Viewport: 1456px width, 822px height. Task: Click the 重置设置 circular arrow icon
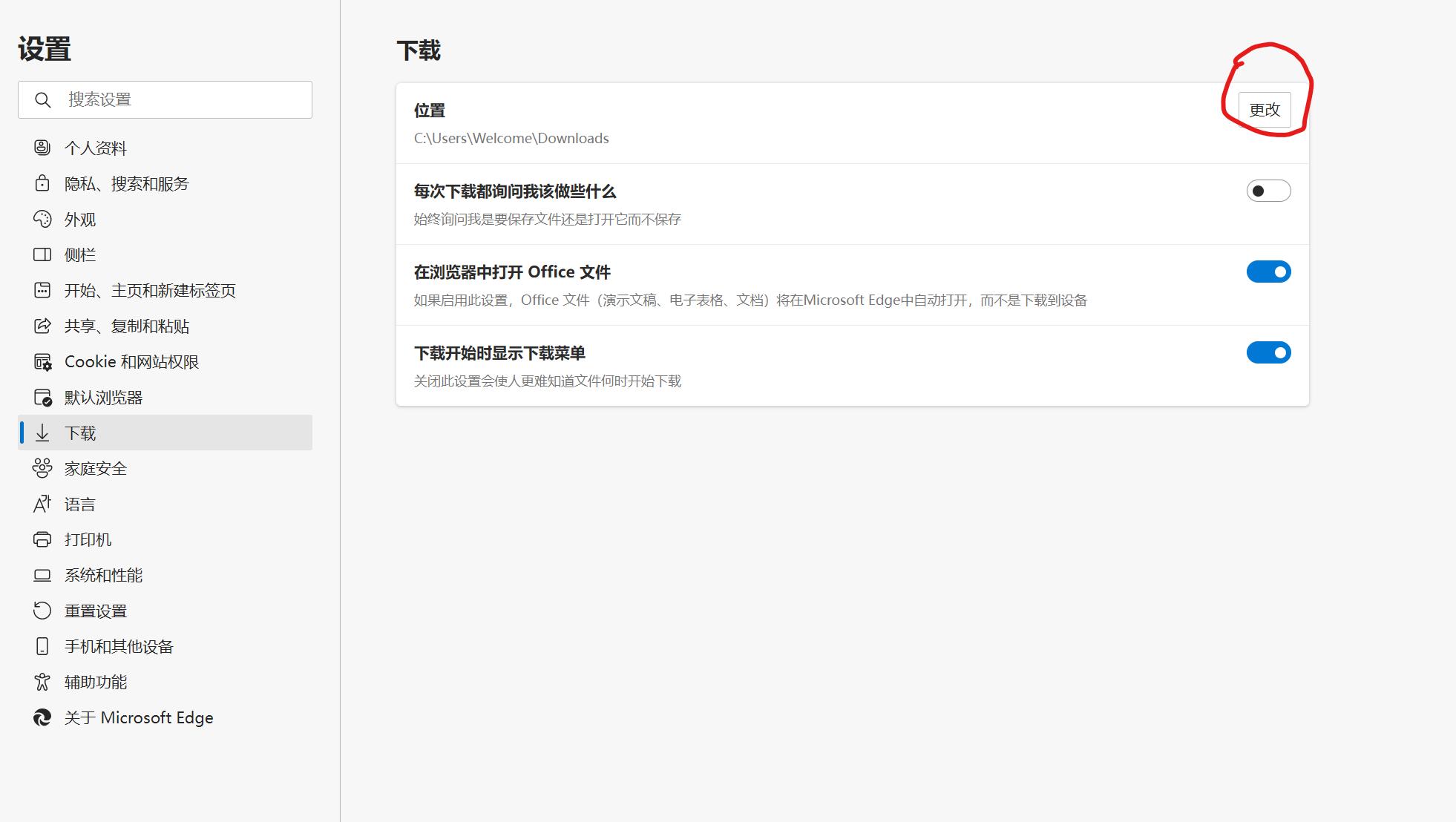(42, 611)
